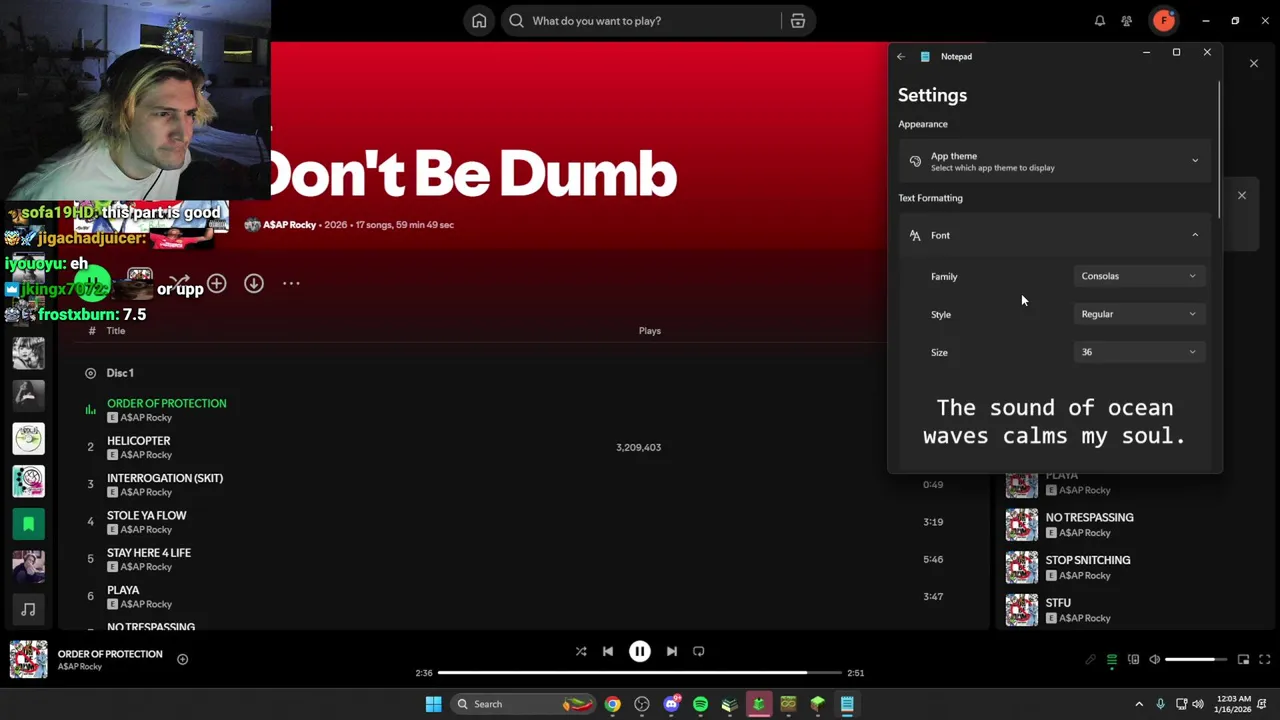This screenshot has width=1280, height=720.
Task: Skip to the next track
Action: point(672,652)
